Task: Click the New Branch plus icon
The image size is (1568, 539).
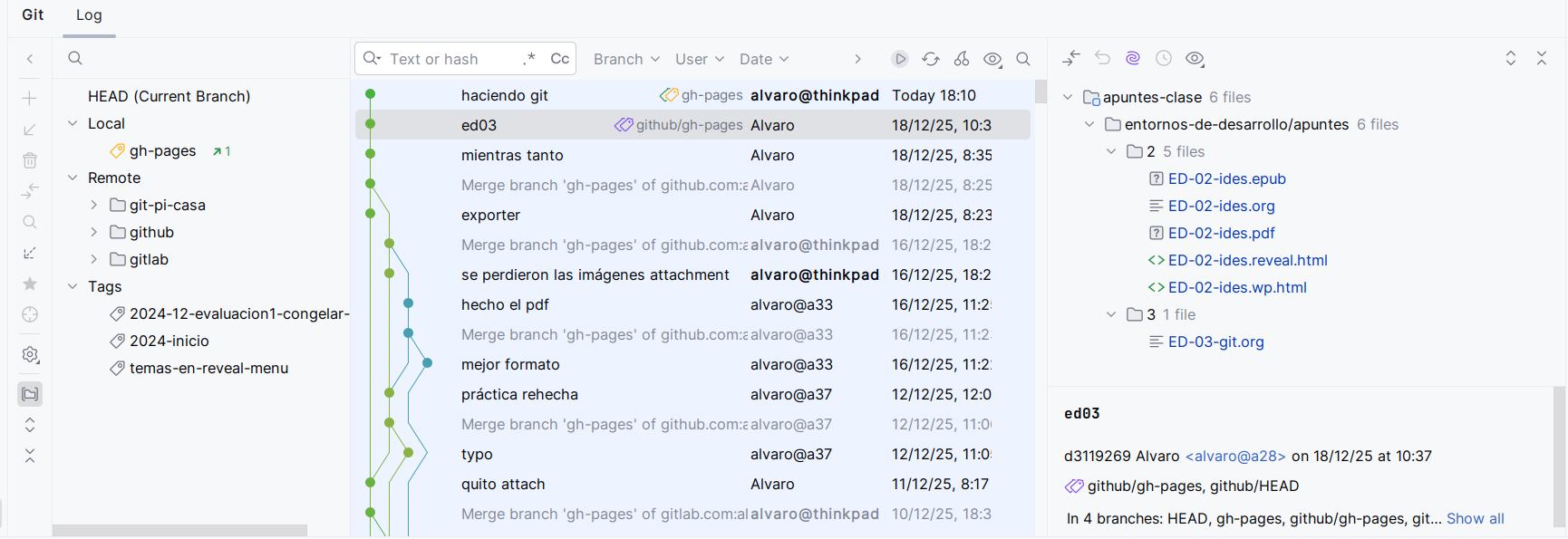Action: pos(30,98)
